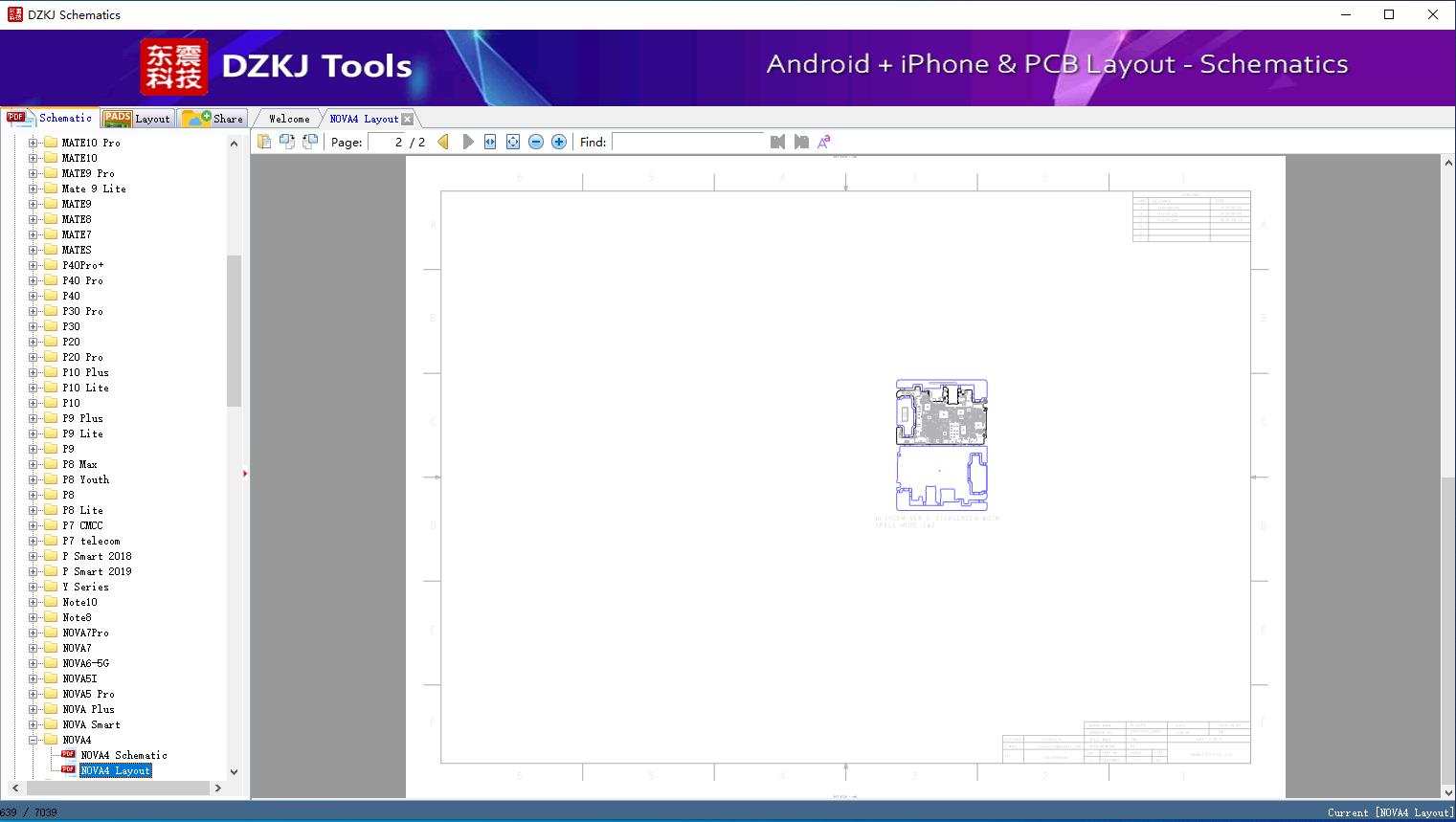Image resolution: width=1456 pixels, height=822 pixels.
Task: Open the Welcome document tab
Action: (x=289, y=119)
